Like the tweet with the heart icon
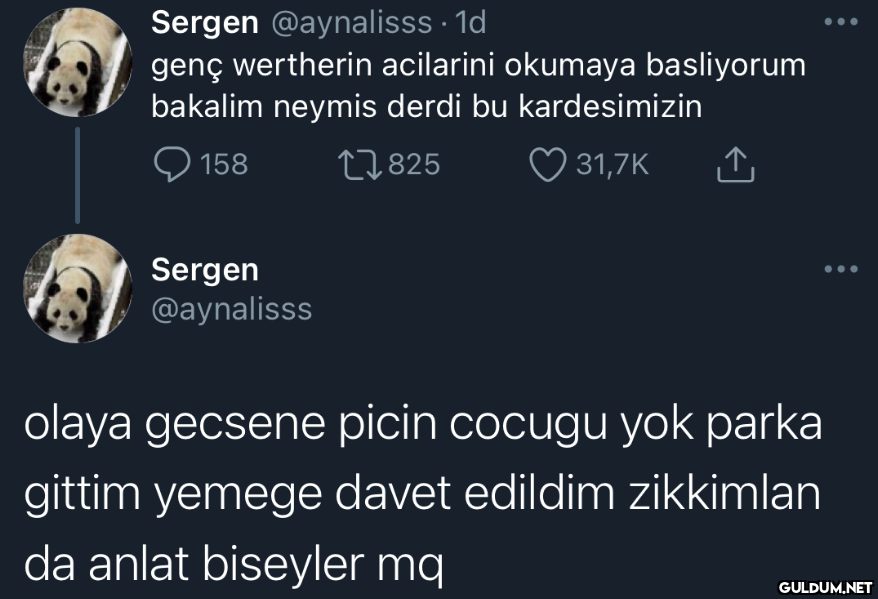This screenshot has height=599, width=878. pos(548,166)
